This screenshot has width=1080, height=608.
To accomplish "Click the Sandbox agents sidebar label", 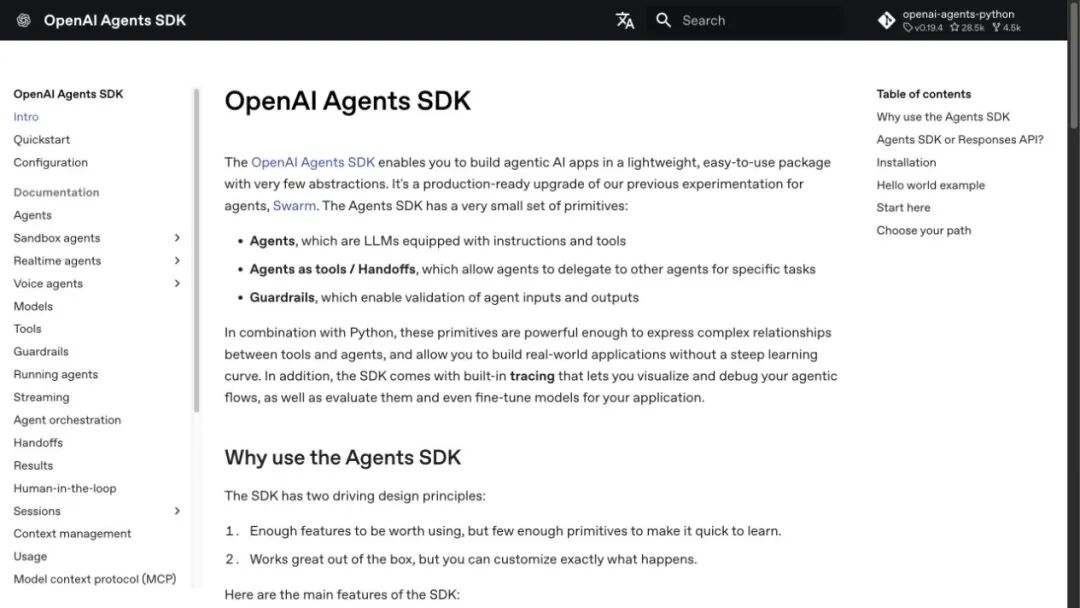I will (x=56, y=238).
